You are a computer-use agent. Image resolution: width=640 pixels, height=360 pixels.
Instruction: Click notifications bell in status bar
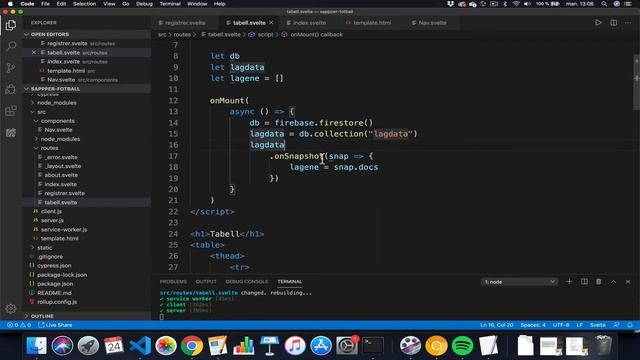click(x=630, y=325)
